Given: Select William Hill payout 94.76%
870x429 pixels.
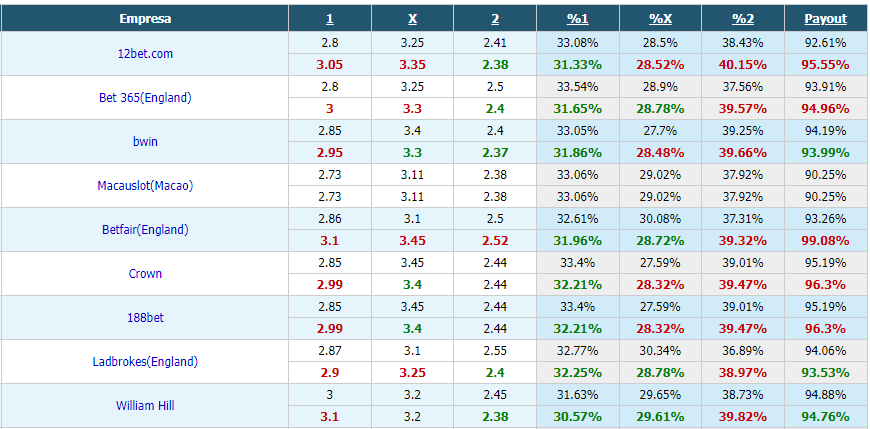Looking at the screenshot, I should pos(826,417).
